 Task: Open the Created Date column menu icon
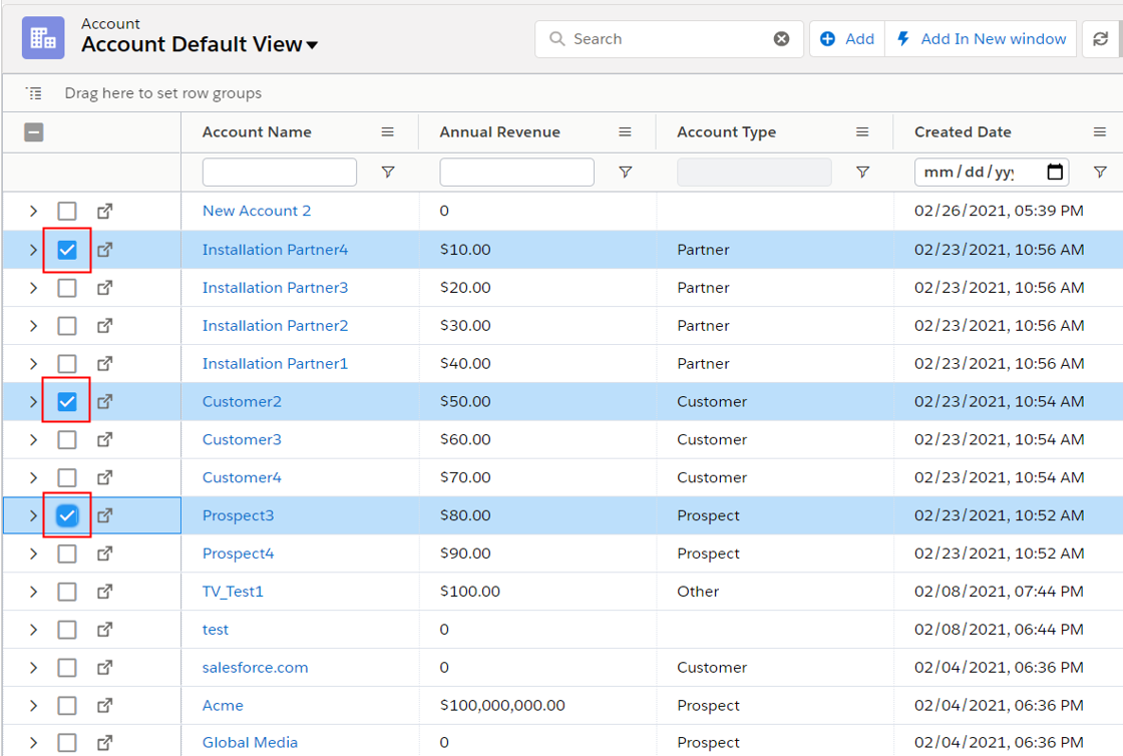pyautogui.click(x=1099, y=132)
